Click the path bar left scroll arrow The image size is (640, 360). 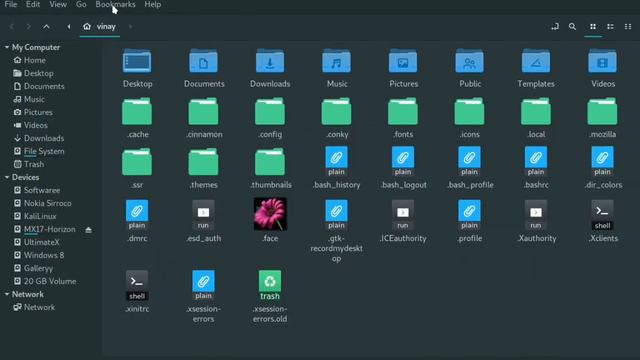pos(69,27)
